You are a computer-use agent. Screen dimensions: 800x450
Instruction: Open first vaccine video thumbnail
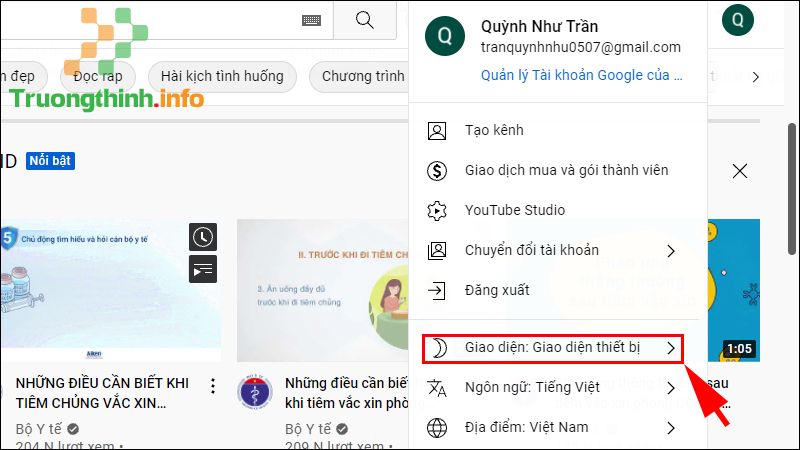tap(111, 291)
